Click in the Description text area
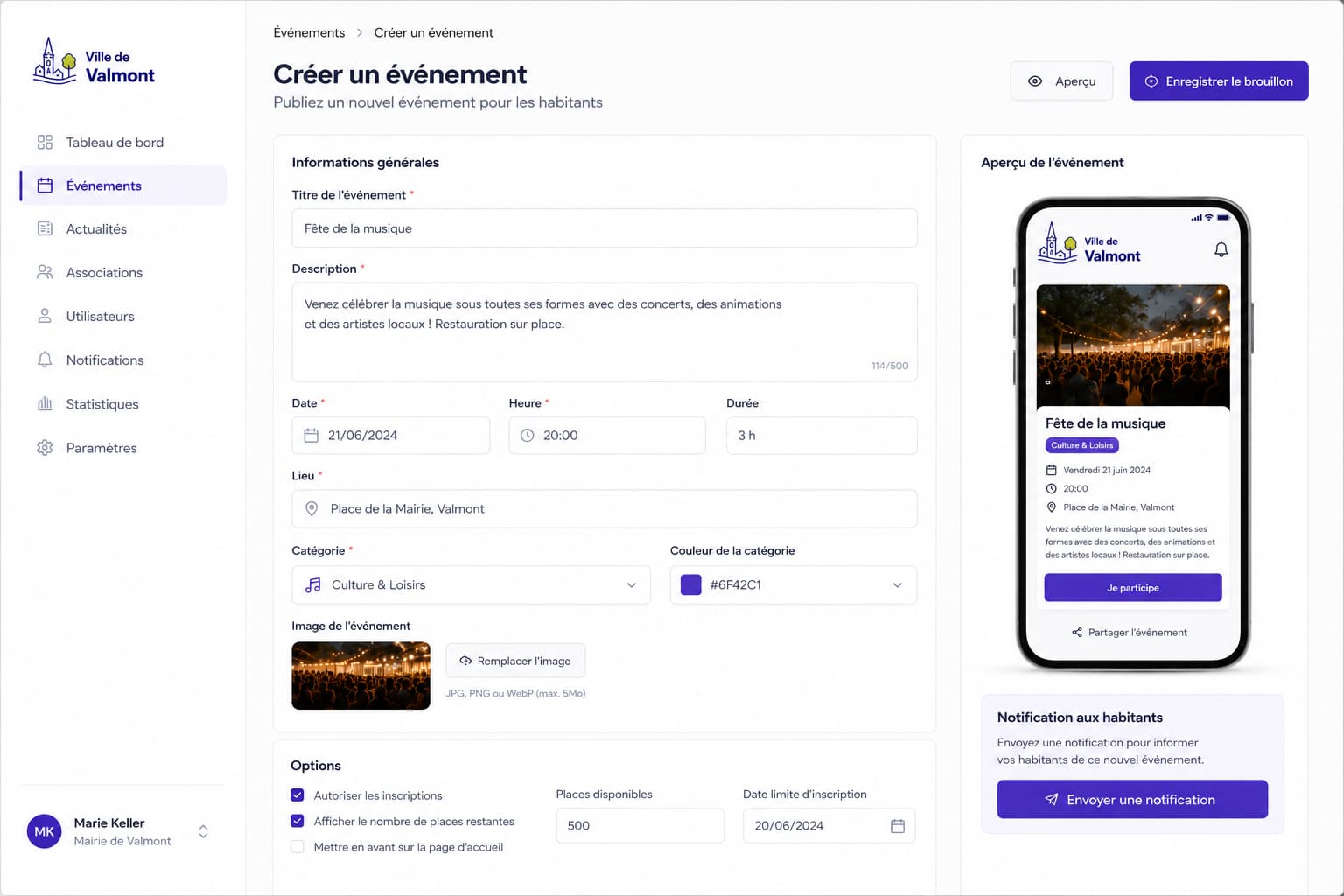 pyautogui.click(x=605, y=332)
